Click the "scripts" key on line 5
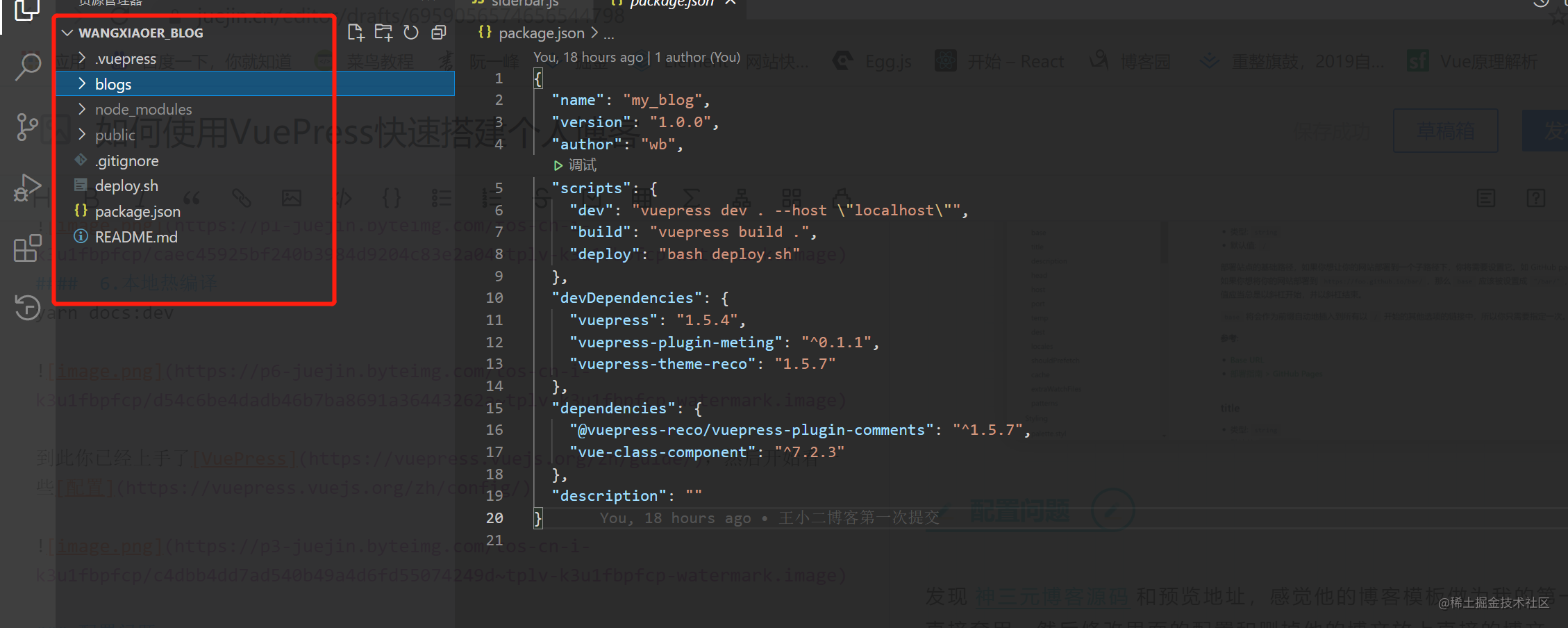Image resolution: width=1568 pixels, height=628 pixels. 591,188
